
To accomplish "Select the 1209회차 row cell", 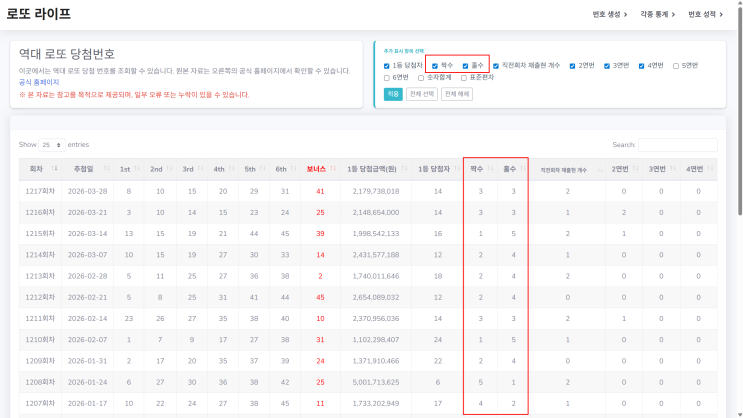I will click(x=40, y=361).
